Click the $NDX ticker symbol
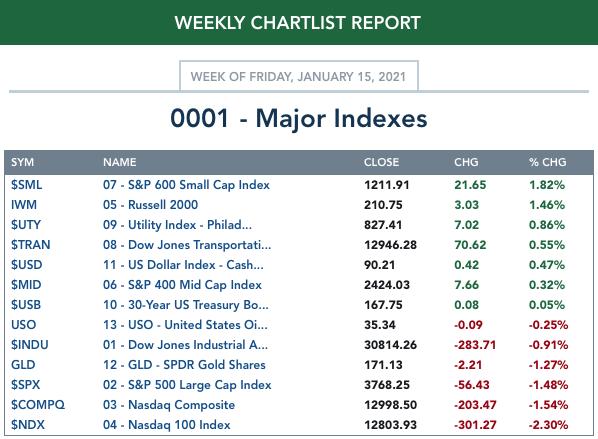The width and height of the screenshot is (598, 439). (28, 425)
